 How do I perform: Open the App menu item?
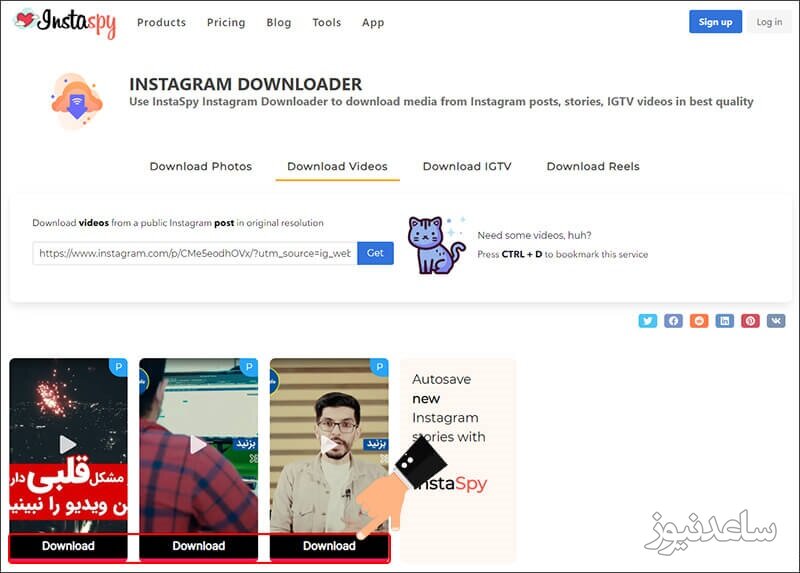pyautogui.click(x=373, y=22)
